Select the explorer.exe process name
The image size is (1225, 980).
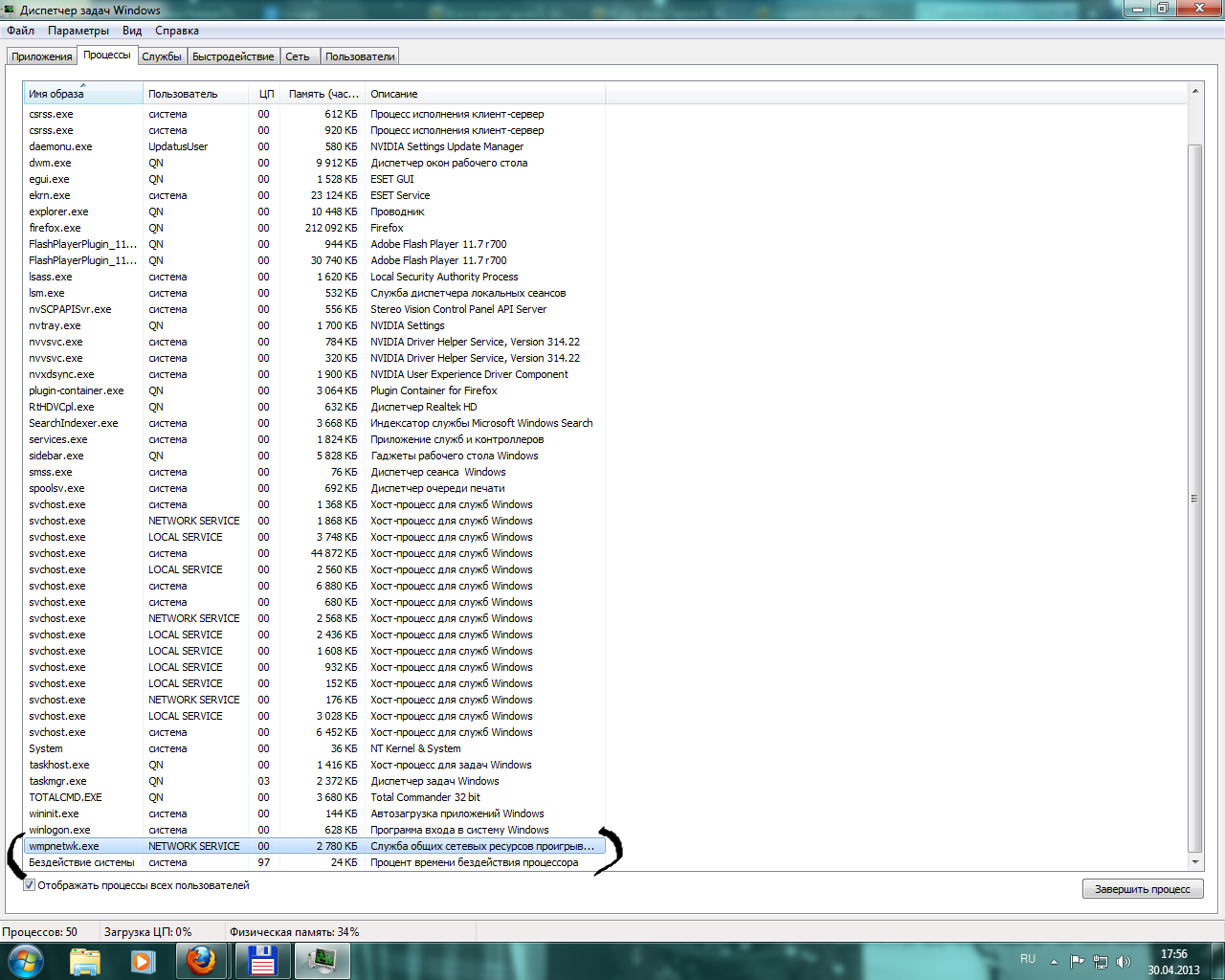tap(58, 212)
